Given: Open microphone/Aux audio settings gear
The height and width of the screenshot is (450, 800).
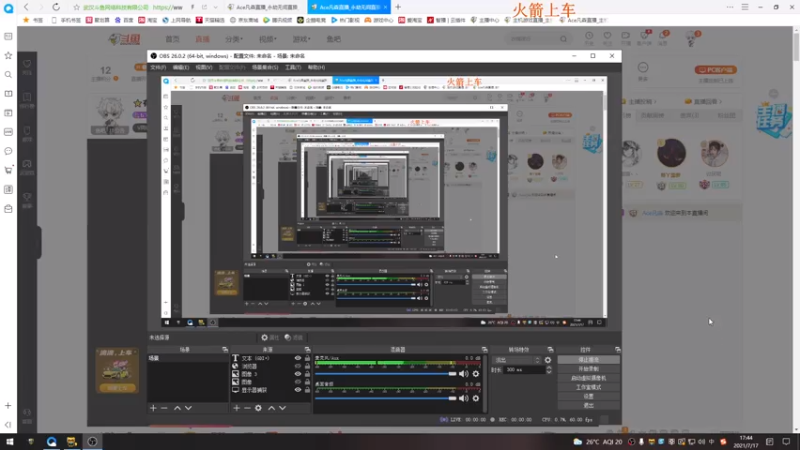Looking at the screenshot, I should click(x=476, y=374).
